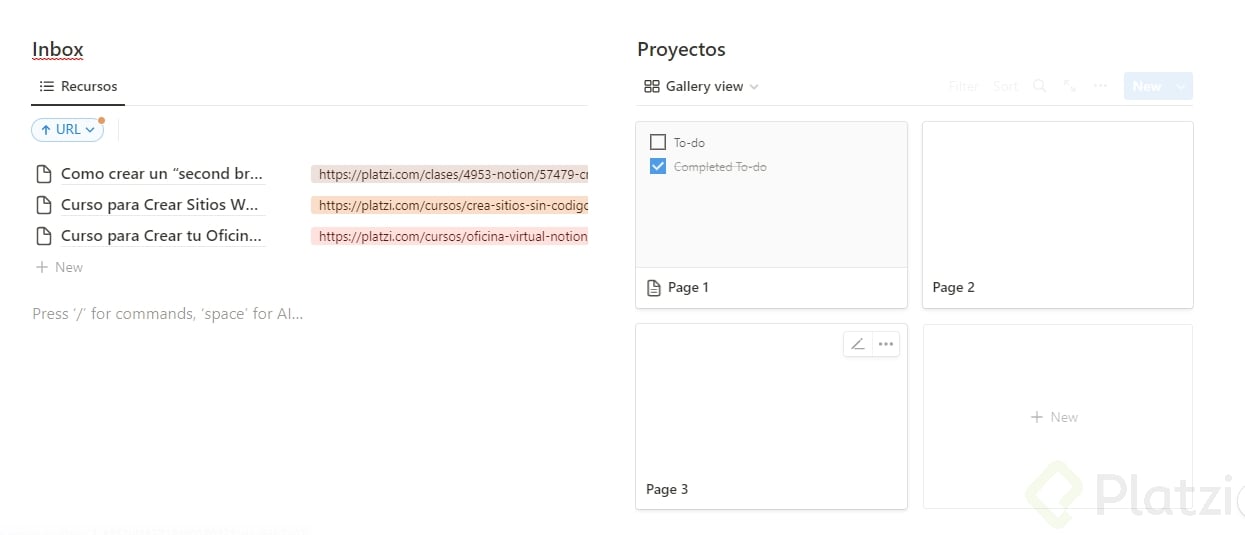
Task: Open the URL sort pill dropdown
Action: [x=68, y=129]
